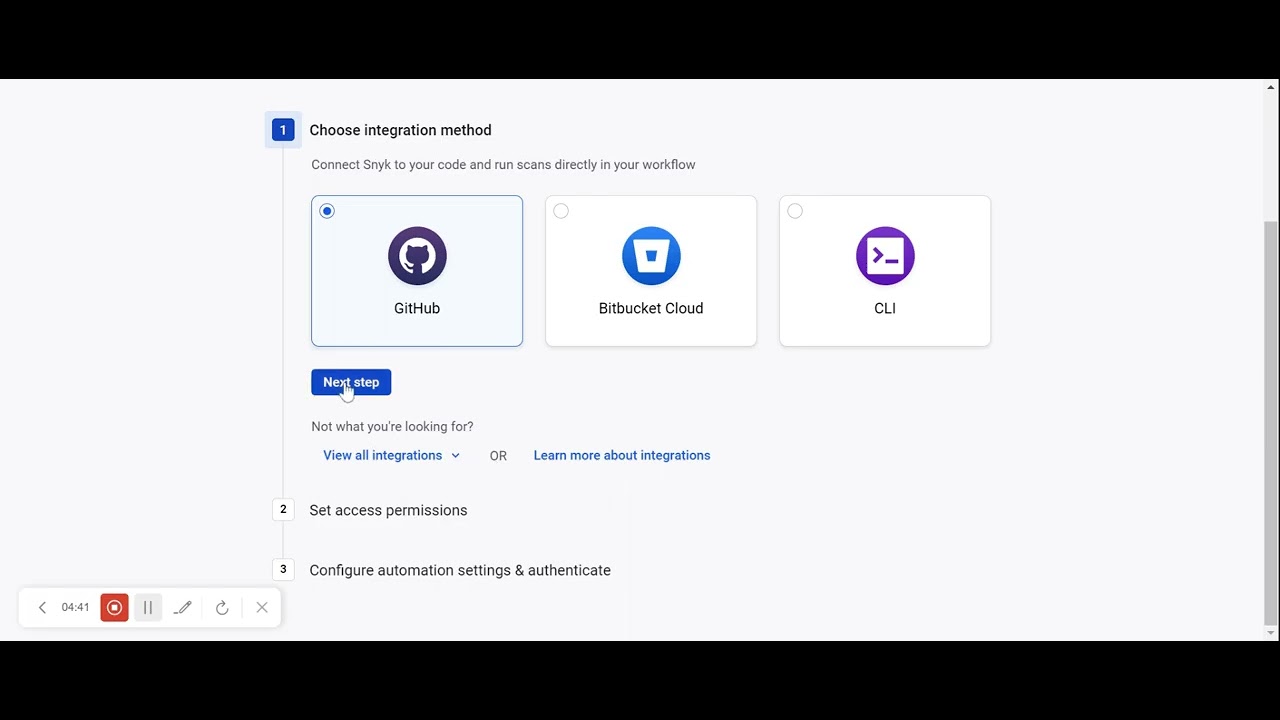Click the Choose integration method heading
The width and height of the screenshot is (1280, 720).
tap(400, 130)
